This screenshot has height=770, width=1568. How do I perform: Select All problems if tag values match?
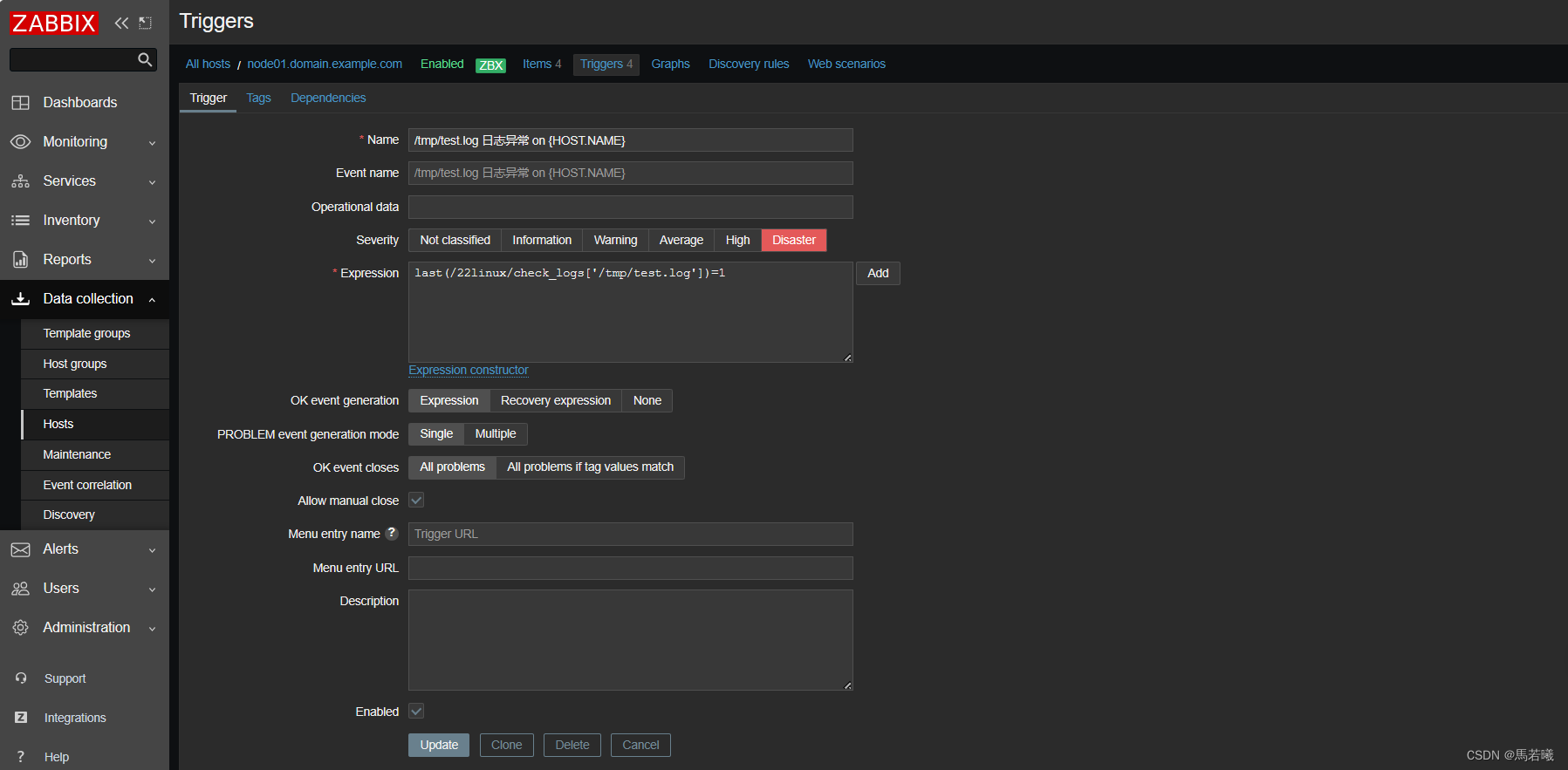pyautogui.click(x=590, y=467)
